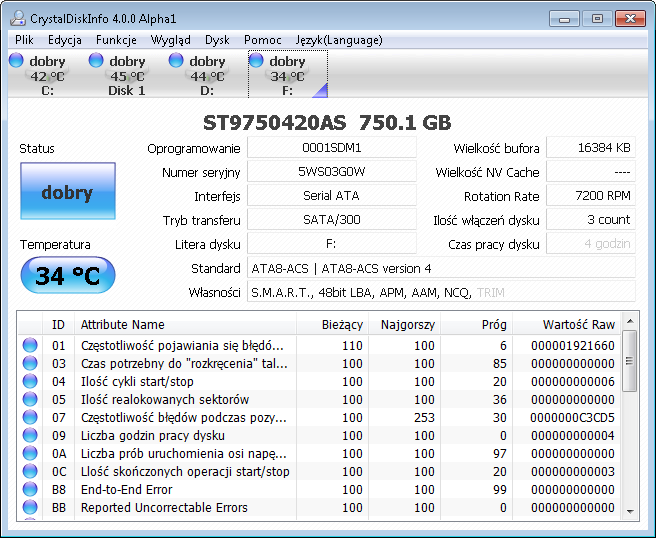
Task: Click the Interfejs field Serial ATA
Action: click(332, 195)
